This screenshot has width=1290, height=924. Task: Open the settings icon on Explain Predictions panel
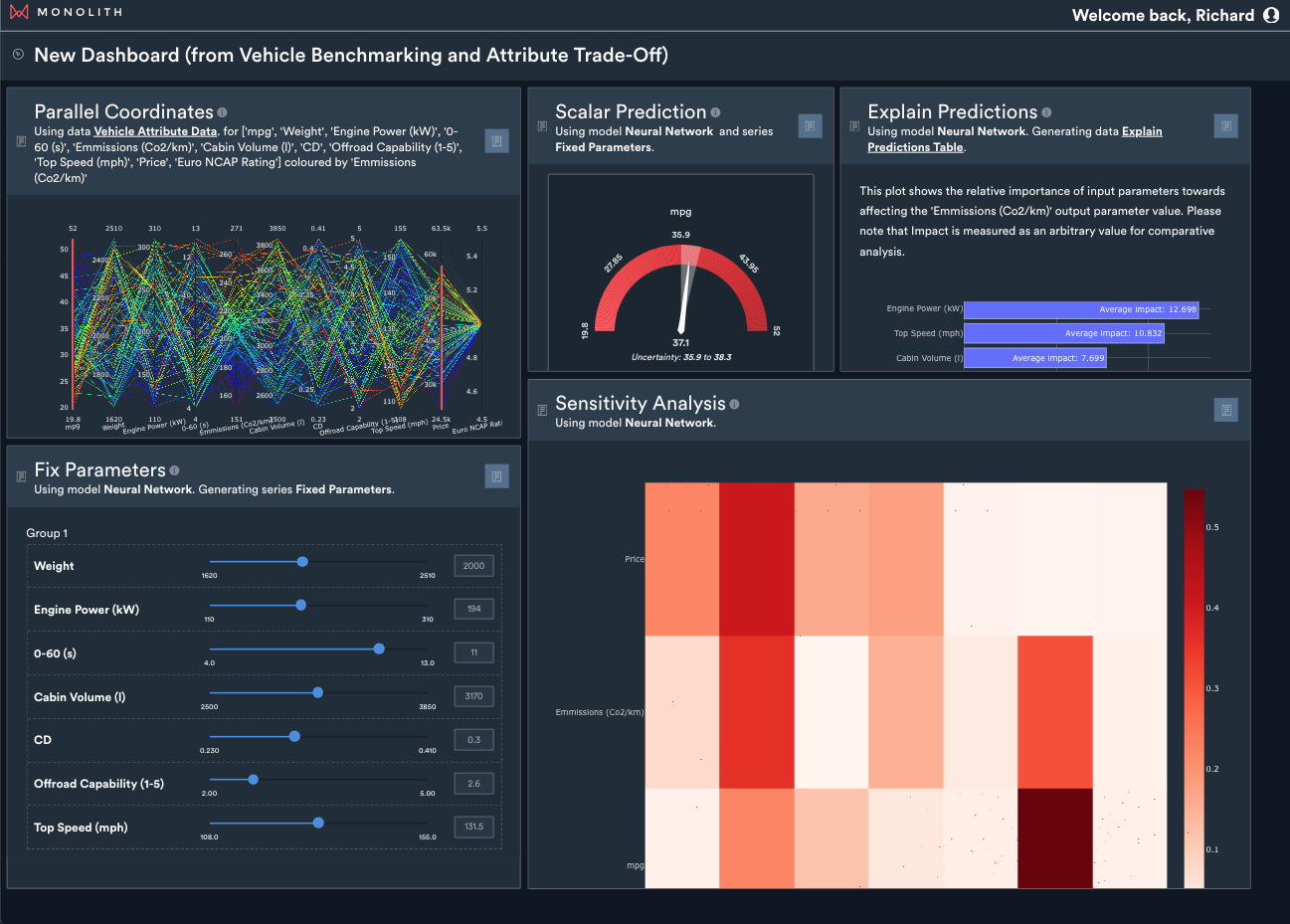[x=1225, y=126]
